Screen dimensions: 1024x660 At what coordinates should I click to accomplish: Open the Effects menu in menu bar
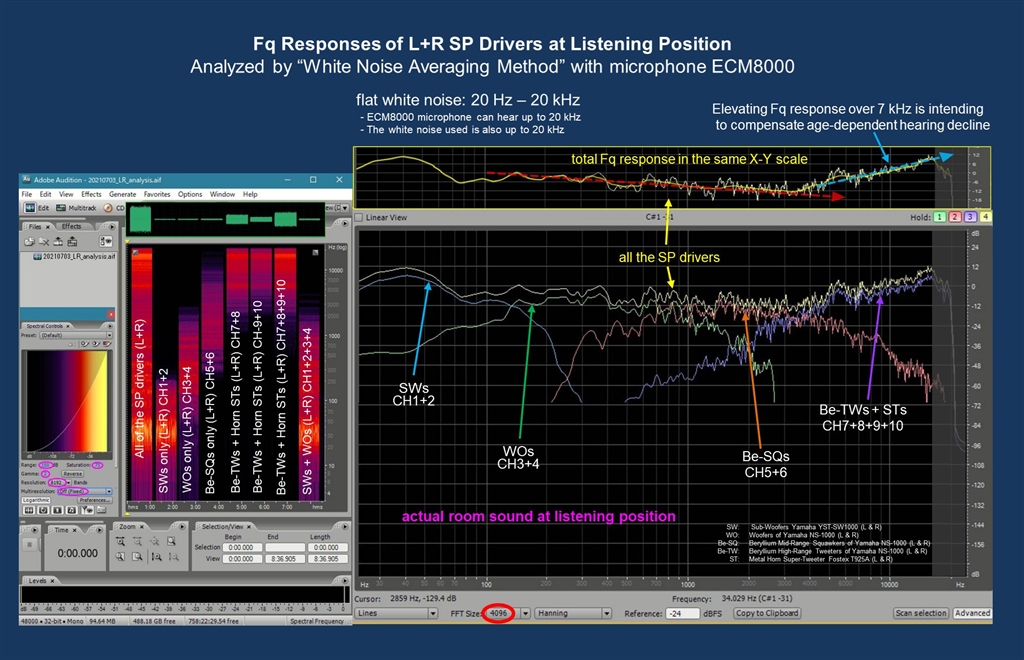tap(91, 194)
